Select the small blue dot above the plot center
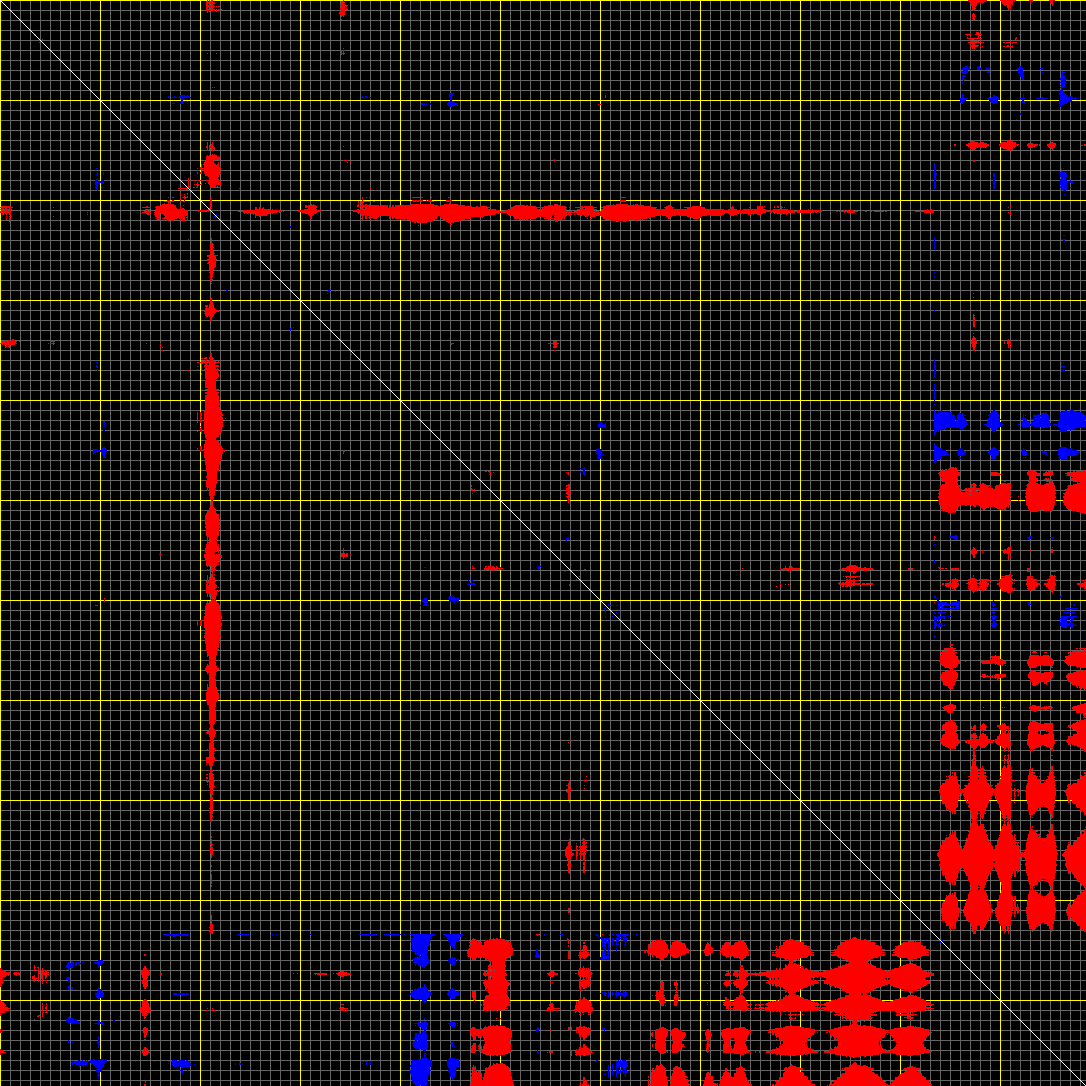 tap(600, 425)
